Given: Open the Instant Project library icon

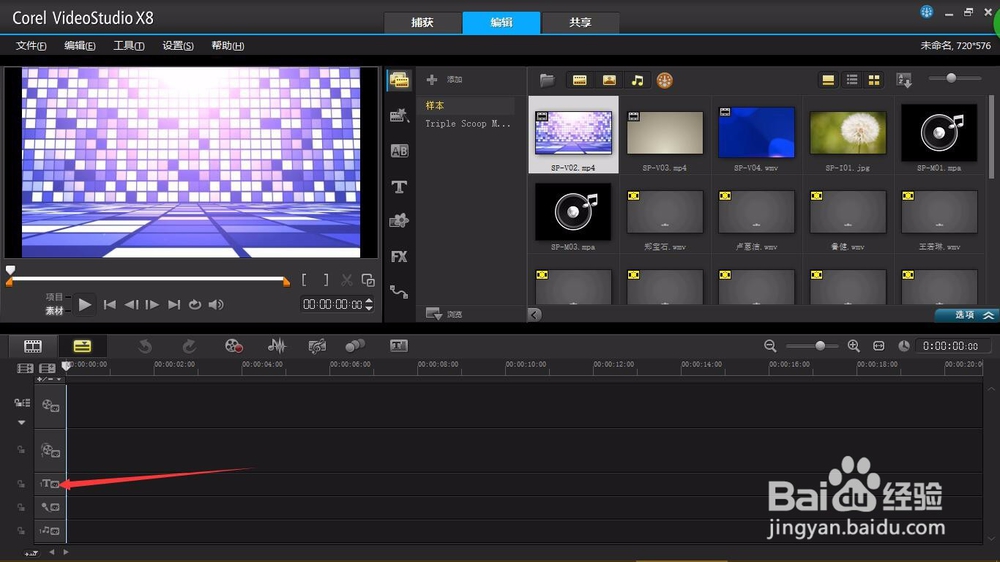Looking at the screenshot, I should (x=399, y=115).
